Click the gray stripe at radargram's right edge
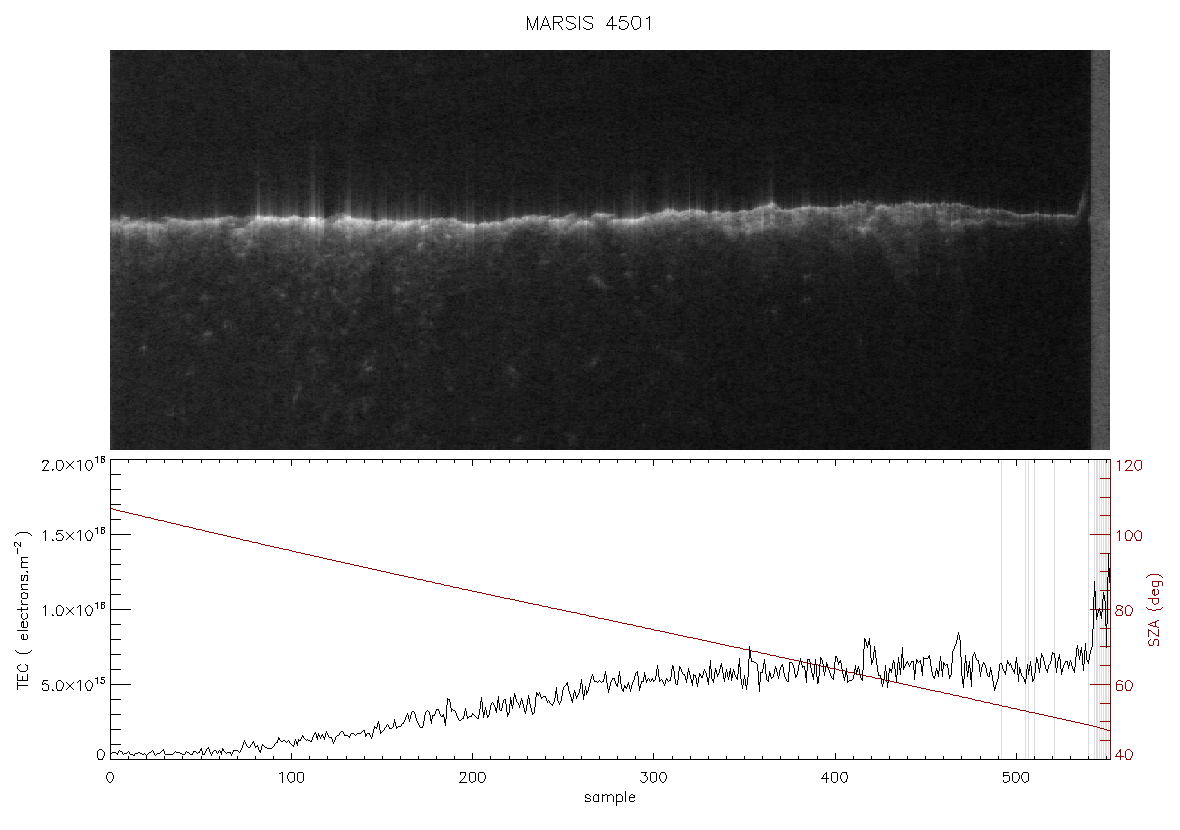1180x830 pixels. click(1100, 250)
